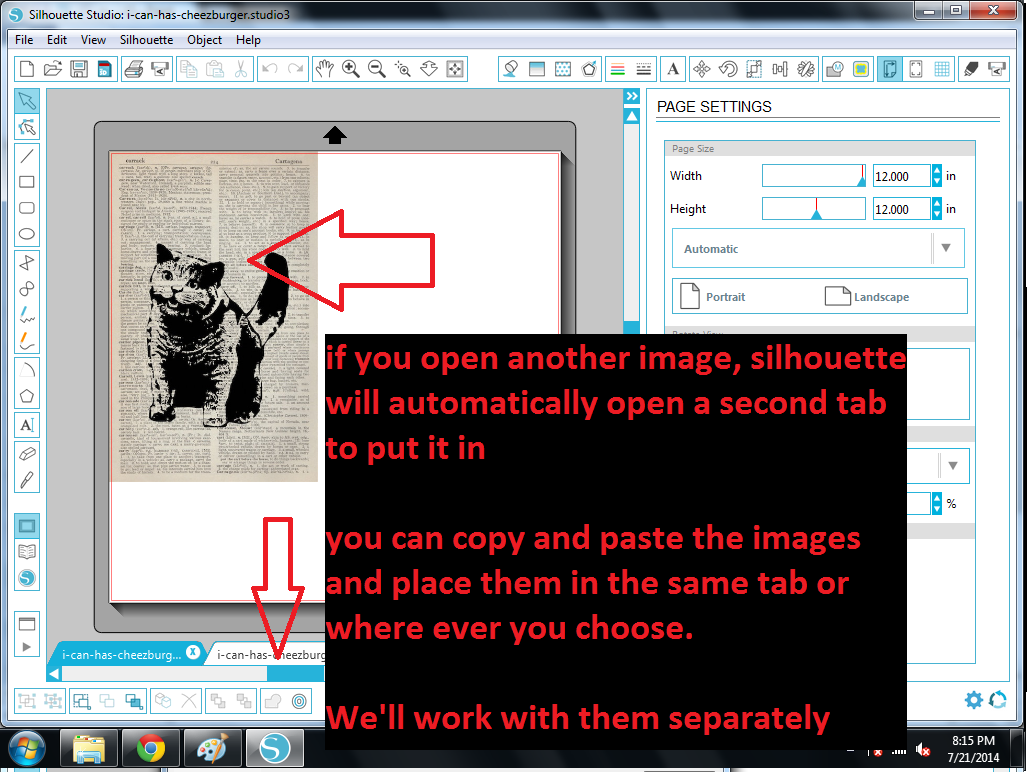The width and height of the screenshot is (1027, 772).
Task: Activate the selection zoom tool
Action: (x=403, y=69)
